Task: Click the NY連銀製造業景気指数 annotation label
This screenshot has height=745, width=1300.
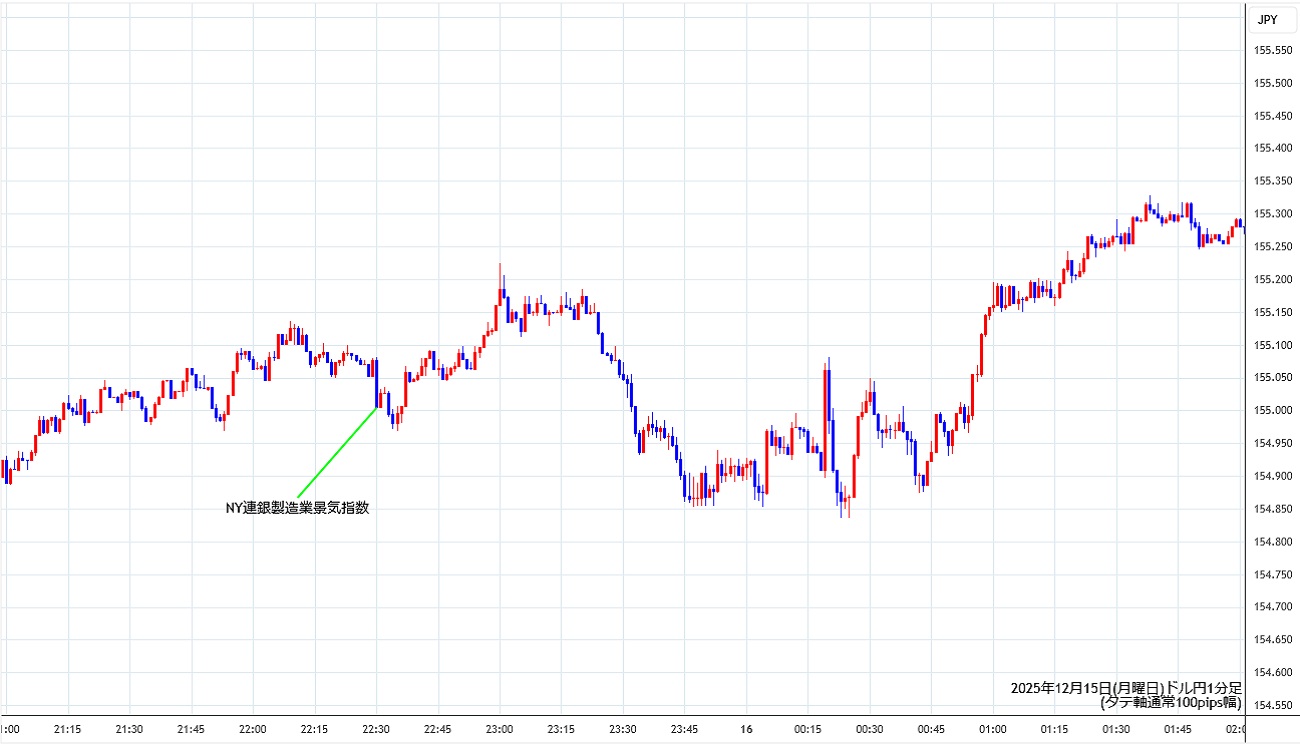Action: point(298,508)
